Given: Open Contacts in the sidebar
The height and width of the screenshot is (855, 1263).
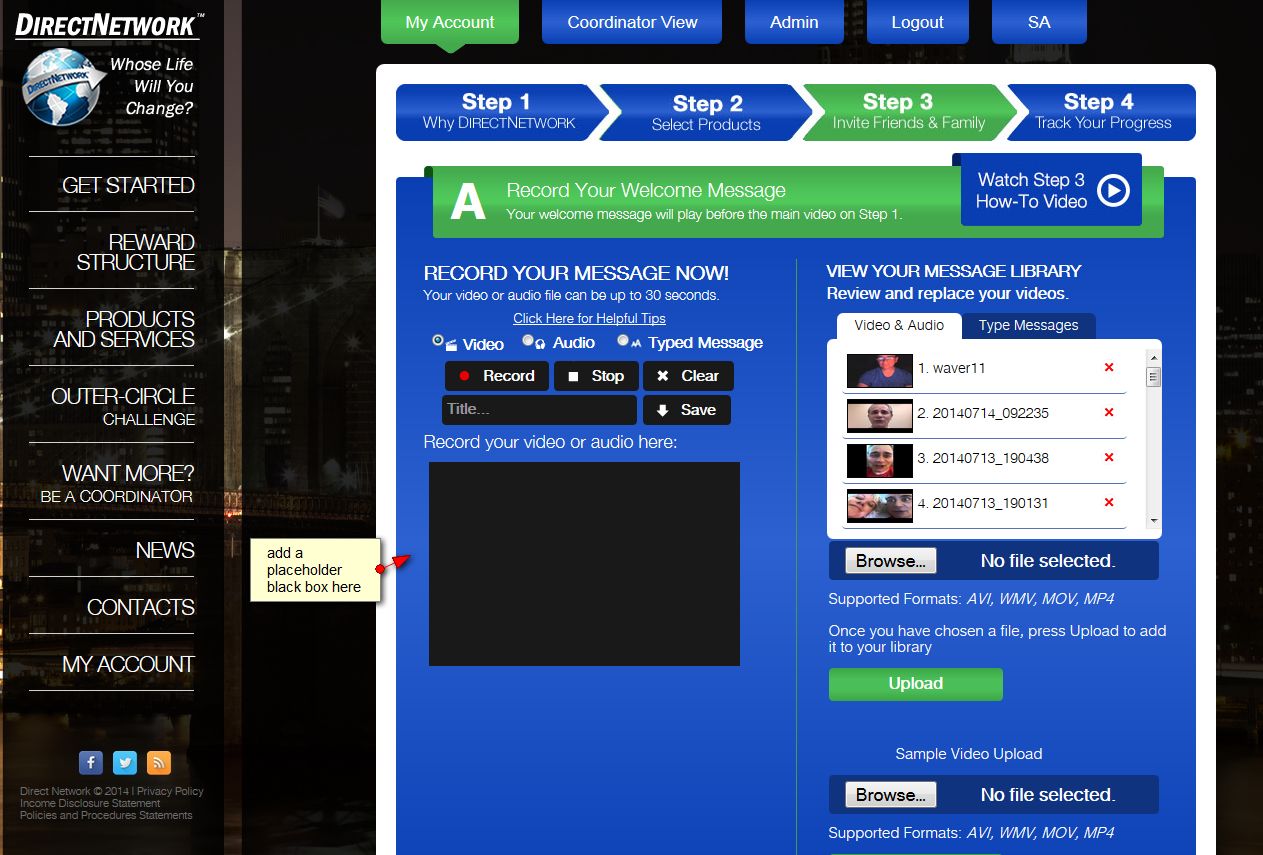Looking at the screenshot, I should (140, 607).
